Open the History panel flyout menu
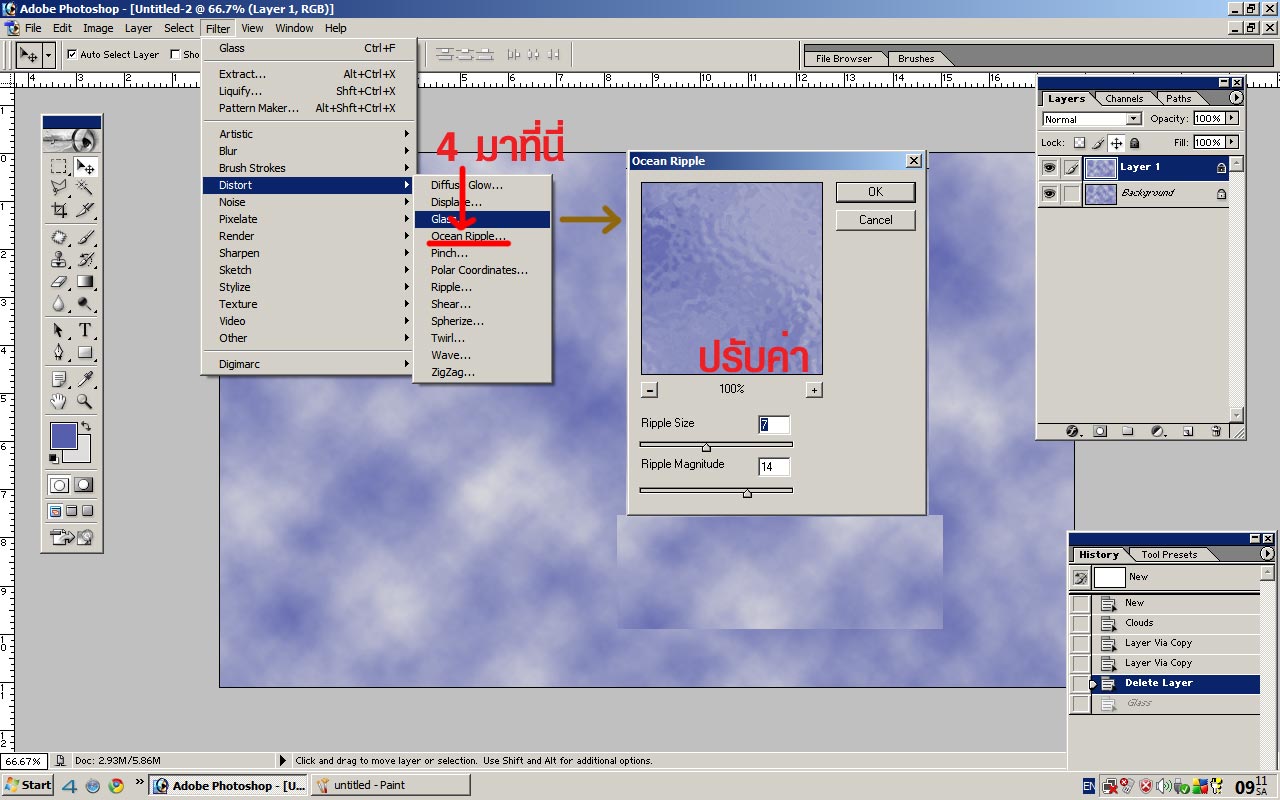The width and height of the screenshot is (1280, 800). pos(1267,554)
